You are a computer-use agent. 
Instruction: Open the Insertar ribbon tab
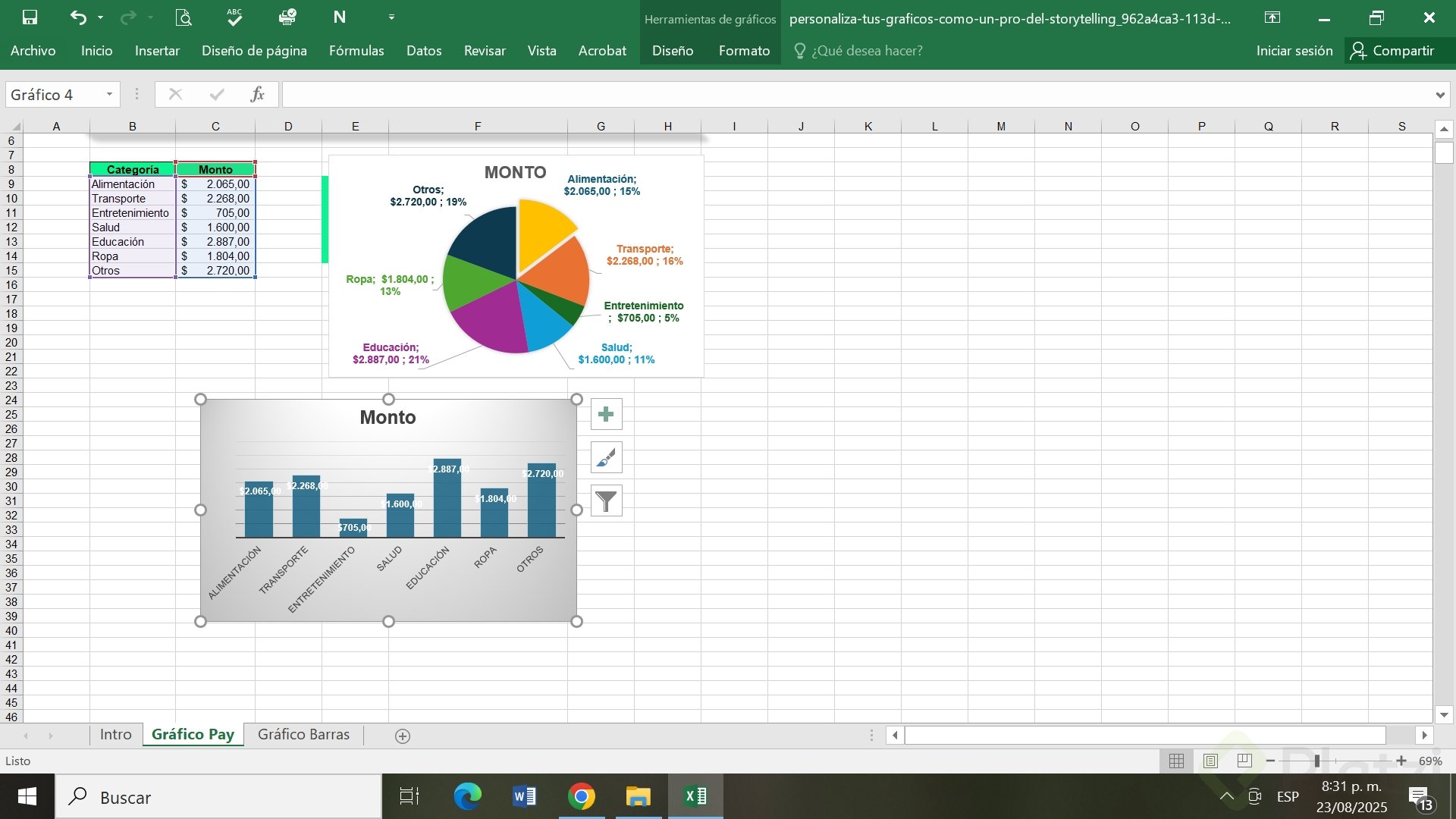coord(157,51)
